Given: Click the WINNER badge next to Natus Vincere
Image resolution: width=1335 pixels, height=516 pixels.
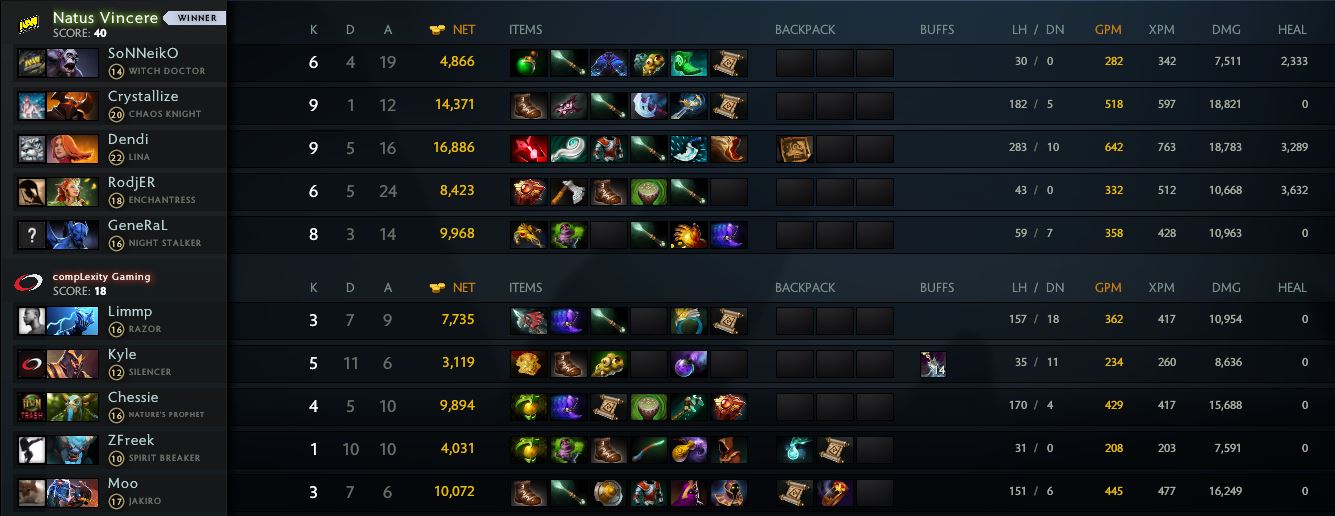Looking at the screenshot, I should coord(195,18).
